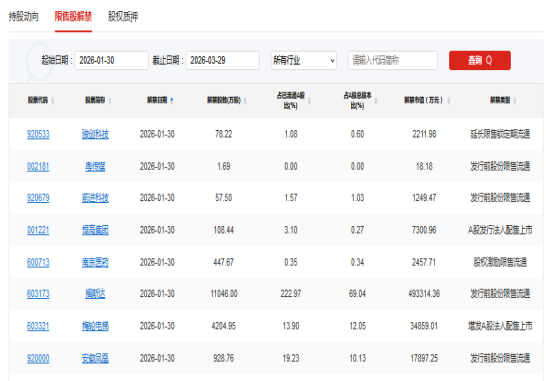Select the 447.67 unlock shares cell
The height and width of the screenshot is (381, 555).
224,262
